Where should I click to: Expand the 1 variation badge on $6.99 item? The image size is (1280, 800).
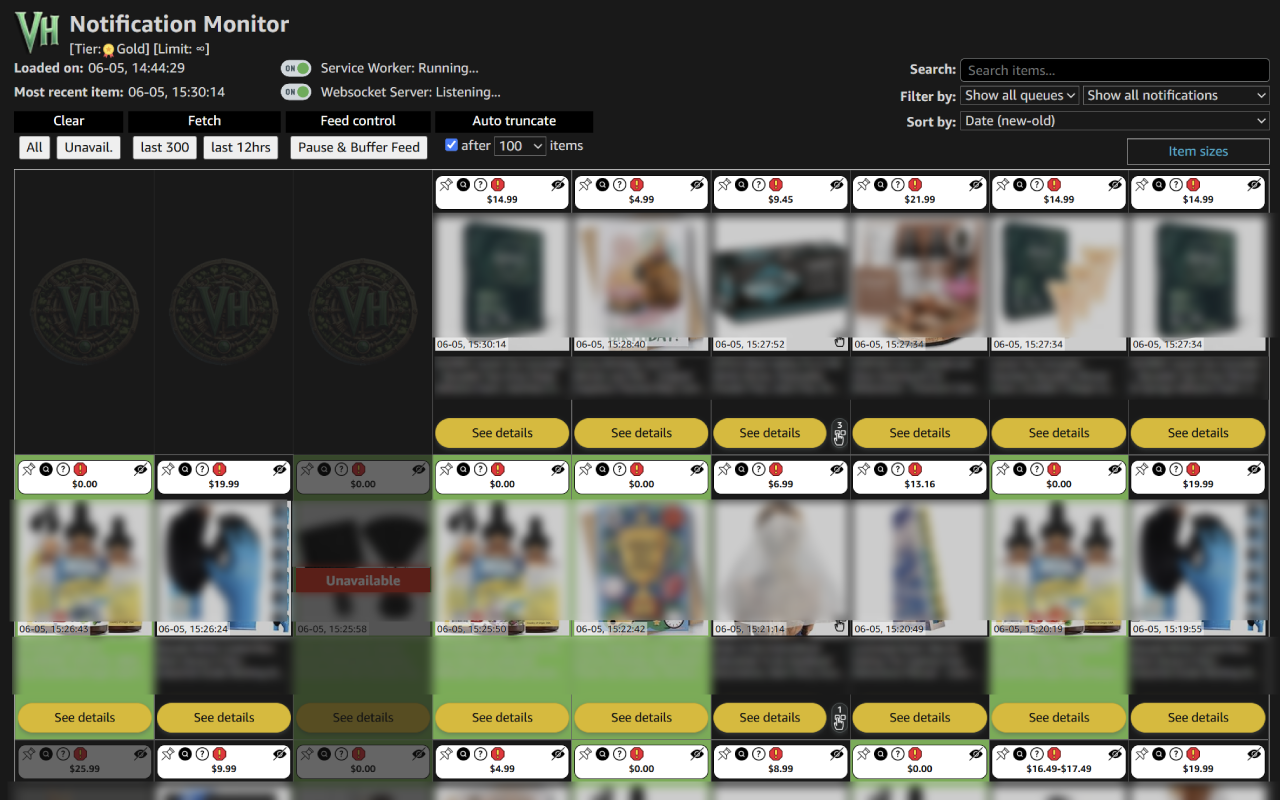click(x=840, y=717)
